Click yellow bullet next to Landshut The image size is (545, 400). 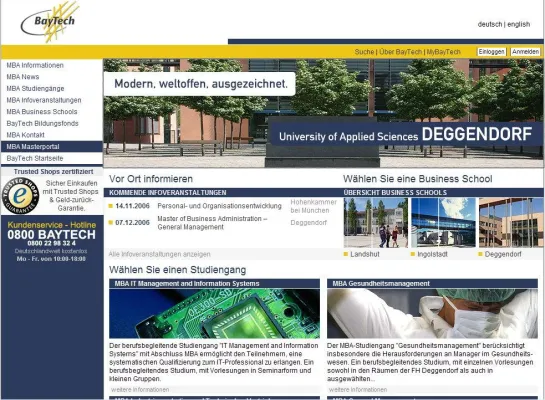pyautogui.click(x=346, y=254)
